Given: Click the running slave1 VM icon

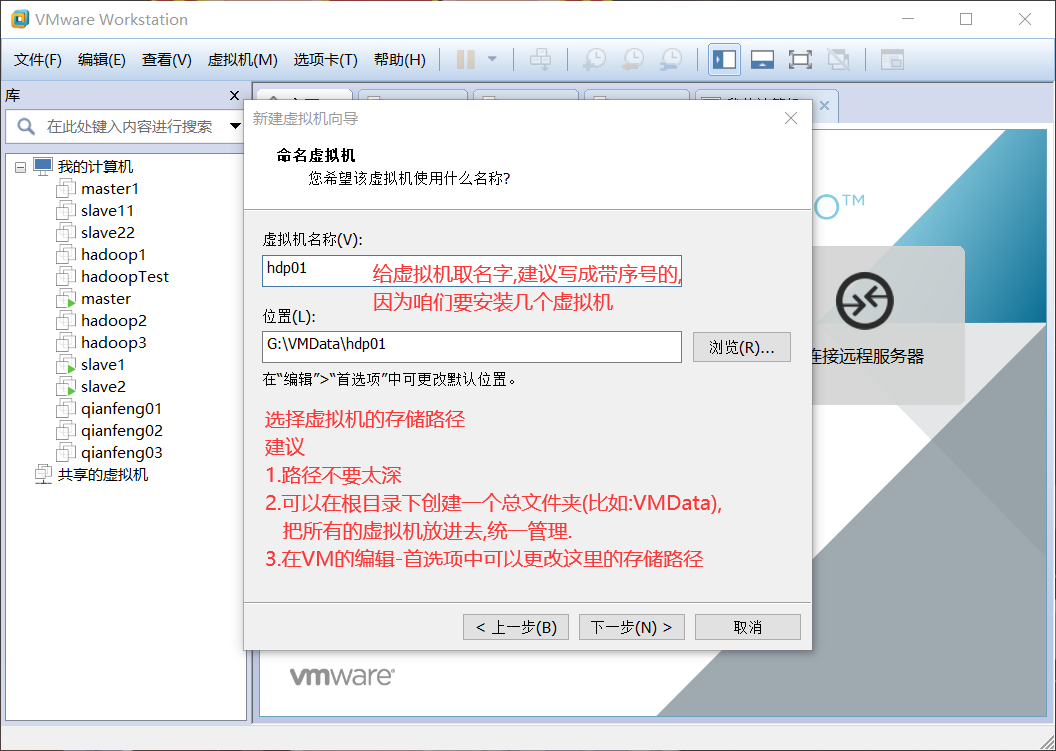Looking at the screenshot, I should click(x=66, y=365).
